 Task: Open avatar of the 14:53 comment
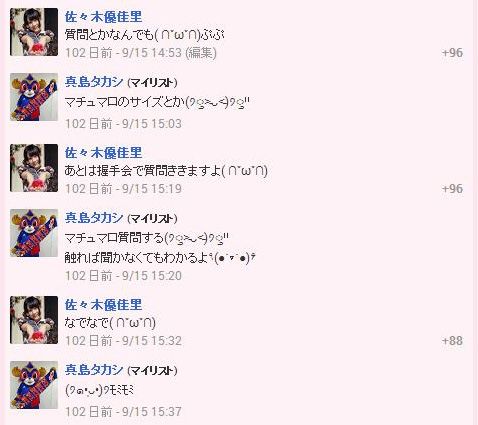click(x=34, y=32)
